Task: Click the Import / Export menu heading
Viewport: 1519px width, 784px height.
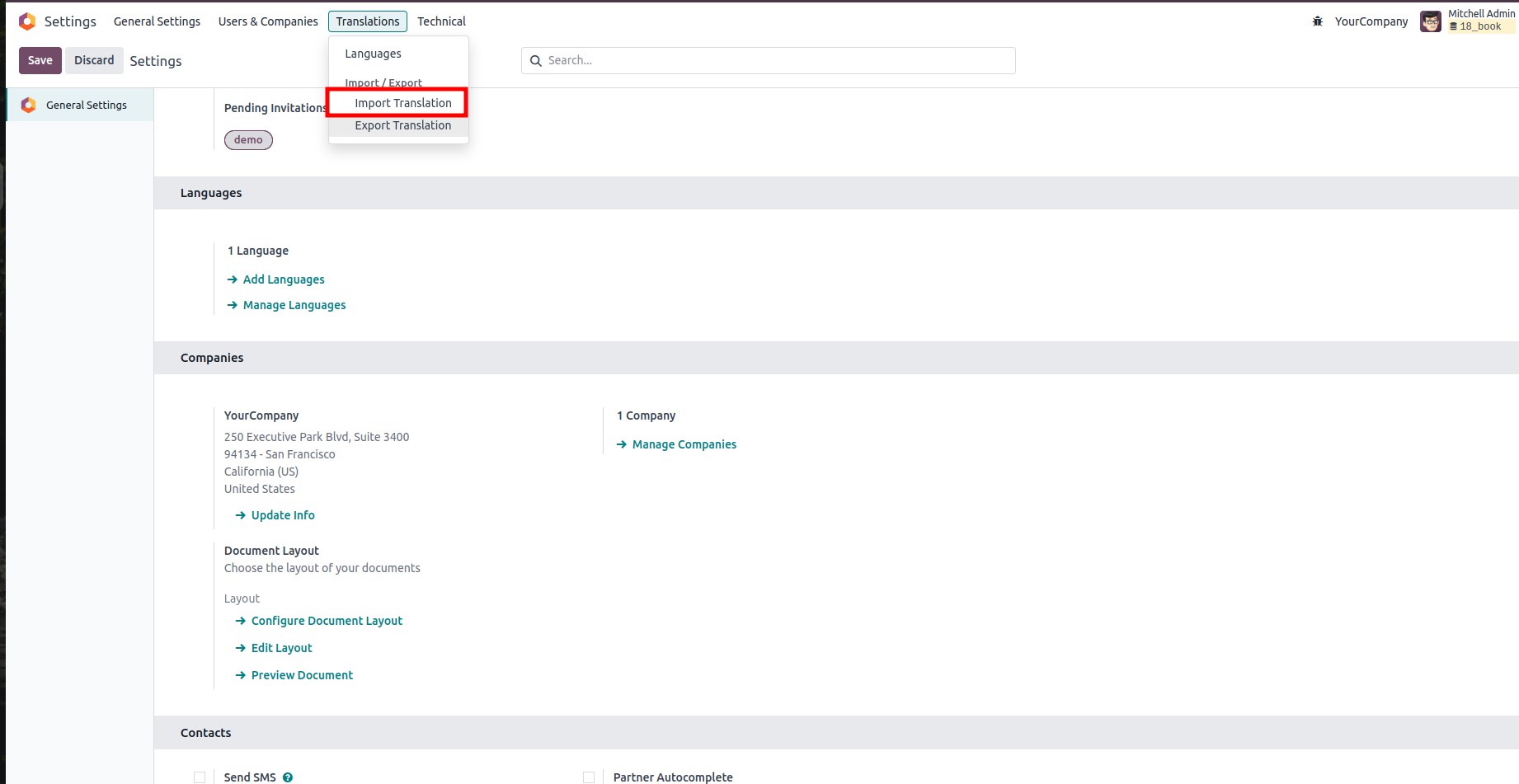Action: pyautogui.click(x=383, y=83)
